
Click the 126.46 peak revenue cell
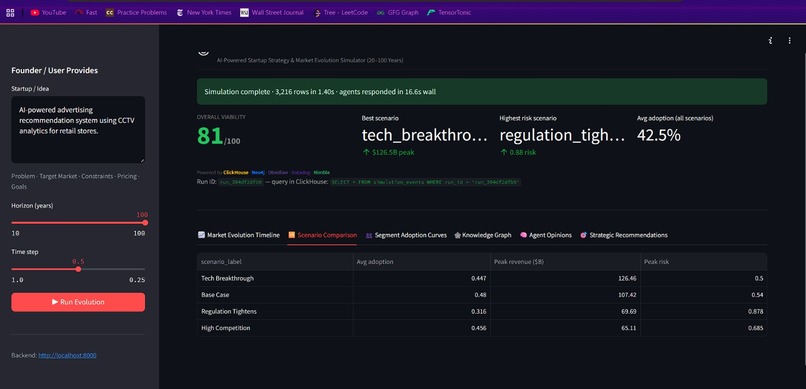[565, 279]
